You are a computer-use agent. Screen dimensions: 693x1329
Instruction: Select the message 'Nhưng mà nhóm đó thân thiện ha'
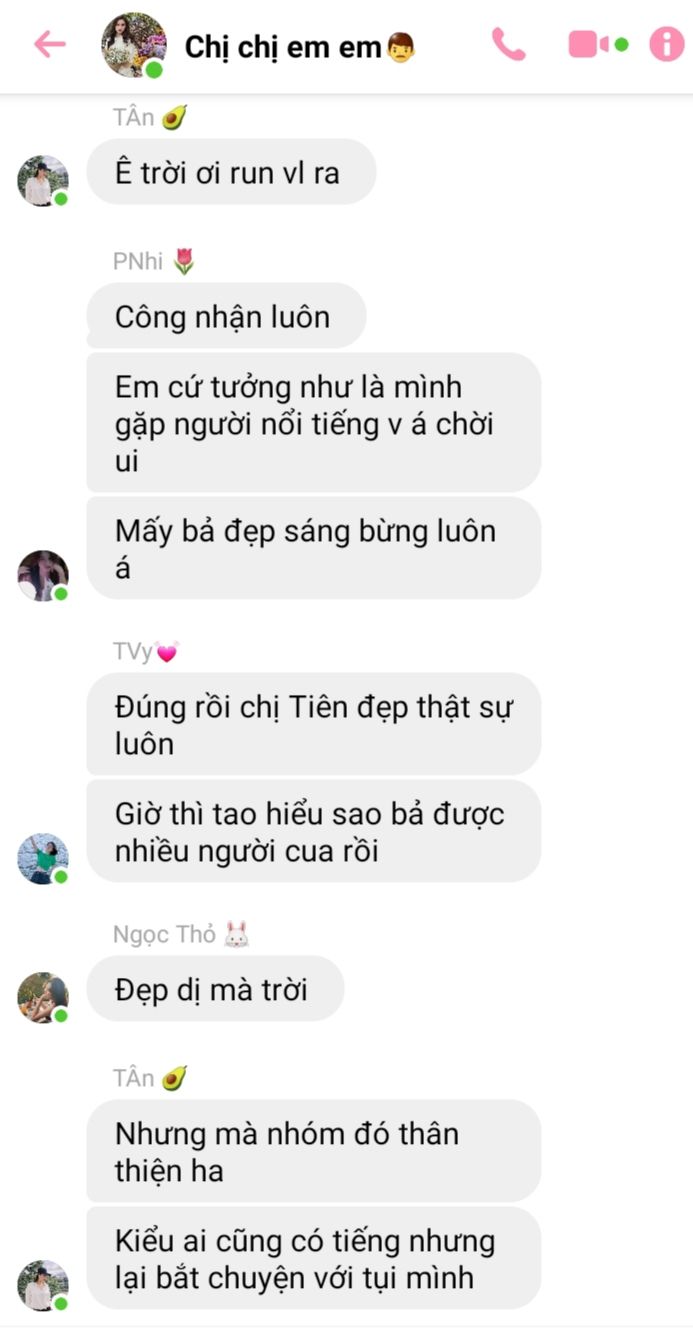tap(314, 1151)
